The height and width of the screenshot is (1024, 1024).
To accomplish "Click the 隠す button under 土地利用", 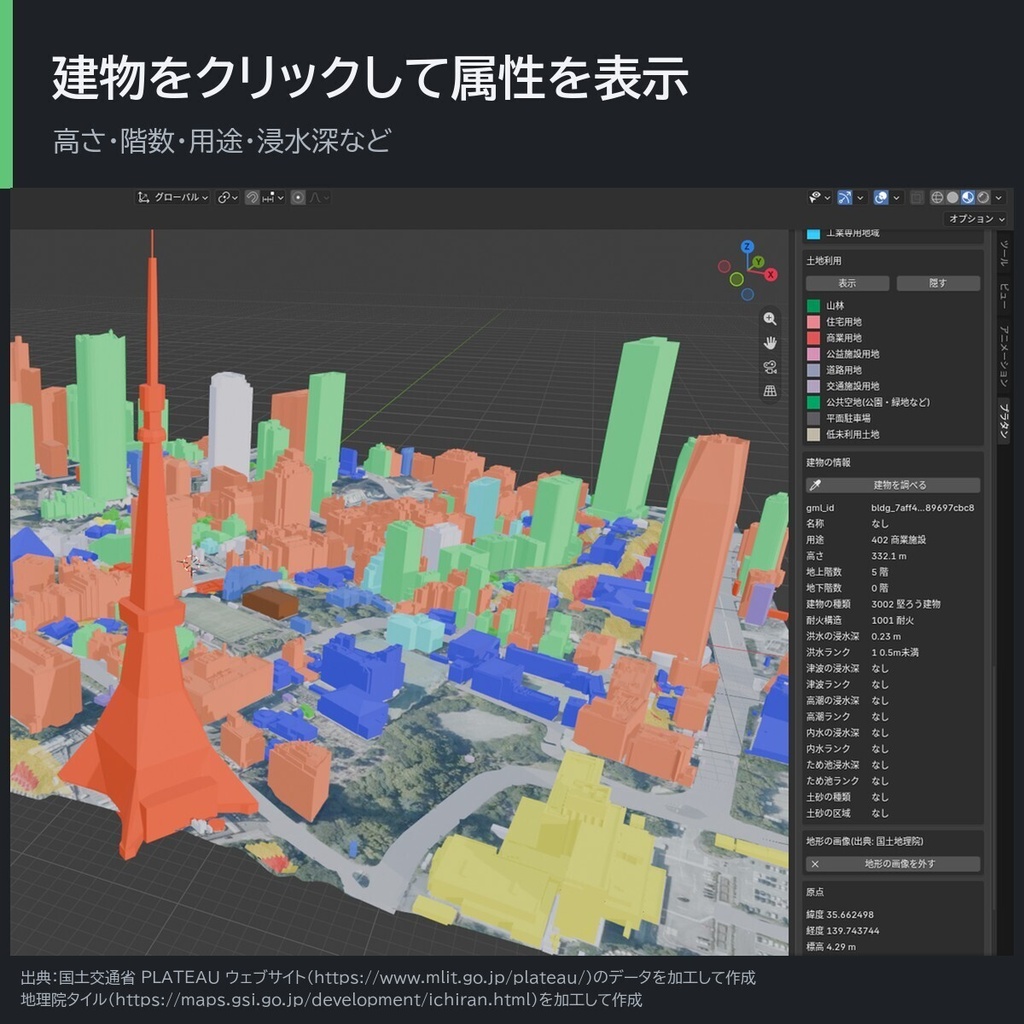I will point(938,283).
